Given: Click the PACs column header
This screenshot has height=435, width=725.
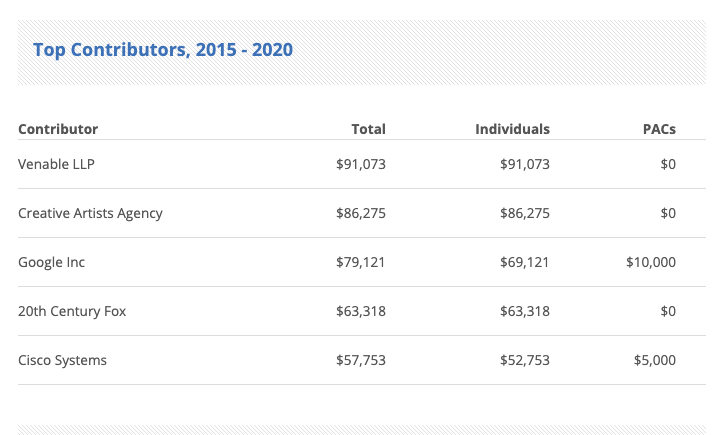Looking at the screenshot, I should 659,129.
